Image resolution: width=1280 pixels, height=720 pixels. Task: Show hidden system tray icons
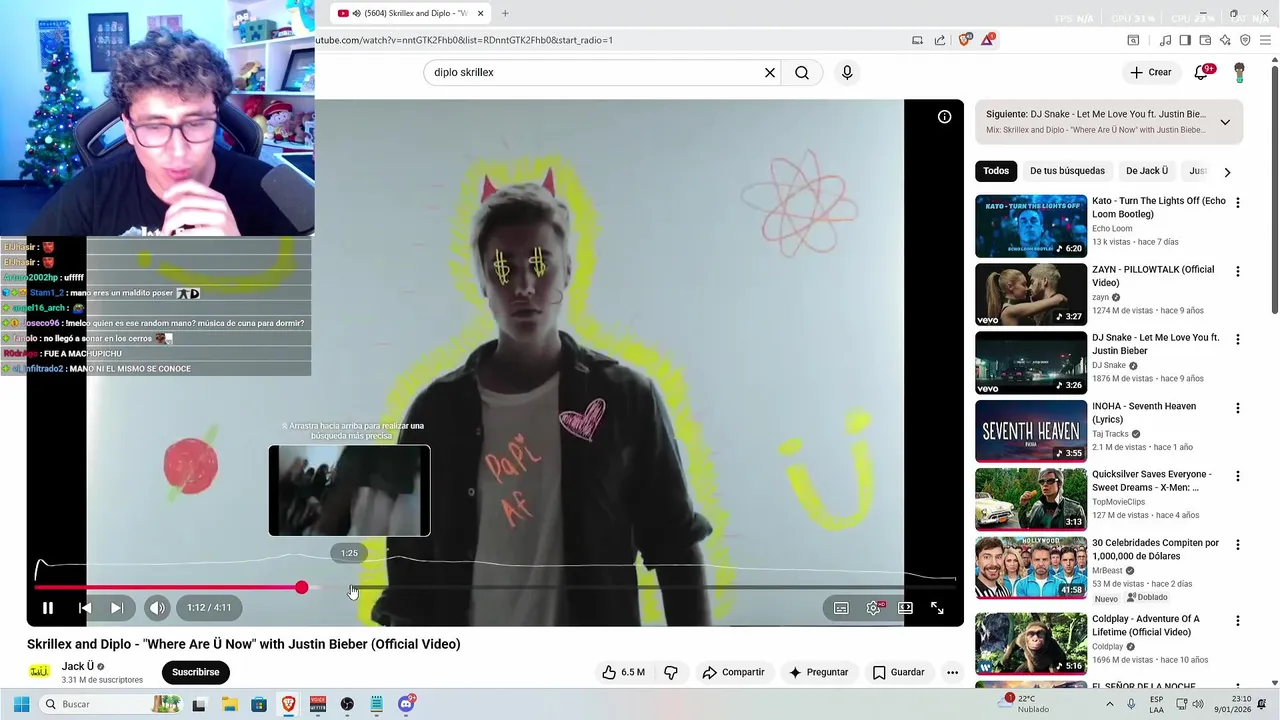coord(1109,704)
